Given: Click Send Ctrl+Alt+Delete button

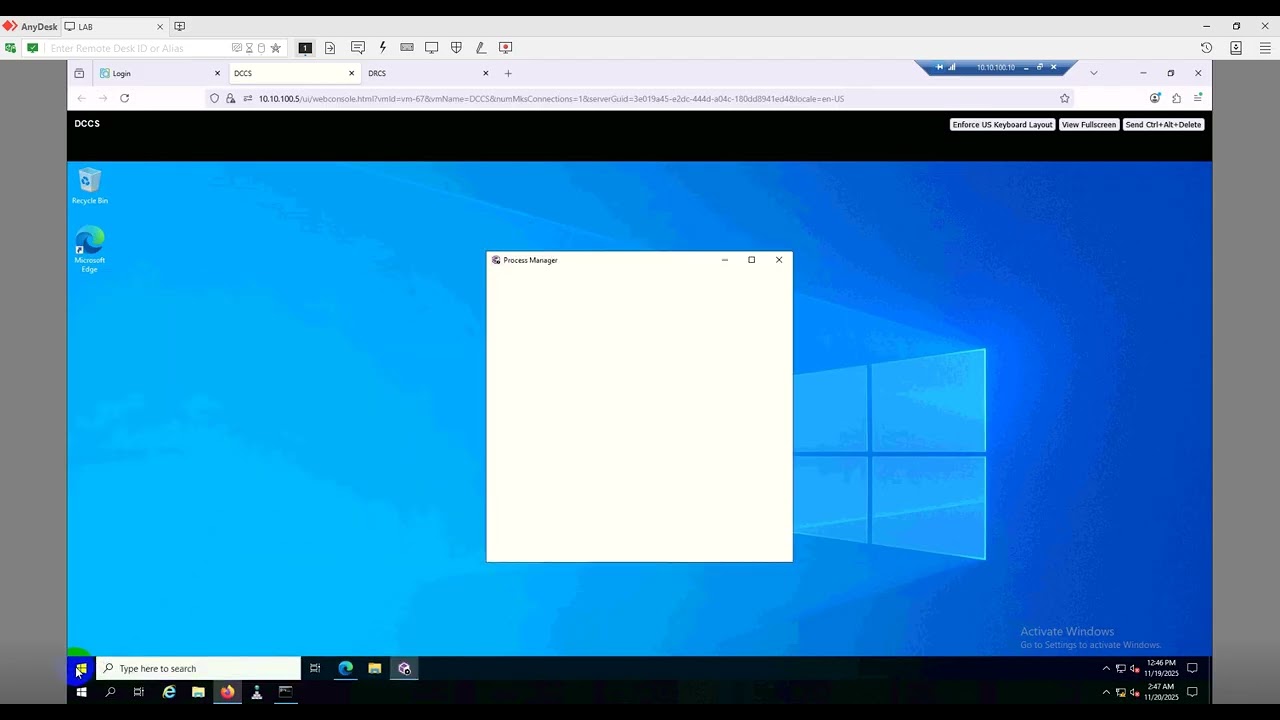Looking at the screenshot, I should pyautogui.click(x=1163, y=125).
